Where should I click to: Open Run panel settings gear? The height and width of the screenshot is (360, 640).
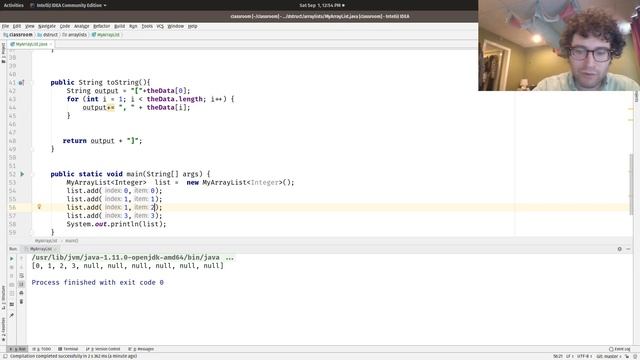(620, 249)
